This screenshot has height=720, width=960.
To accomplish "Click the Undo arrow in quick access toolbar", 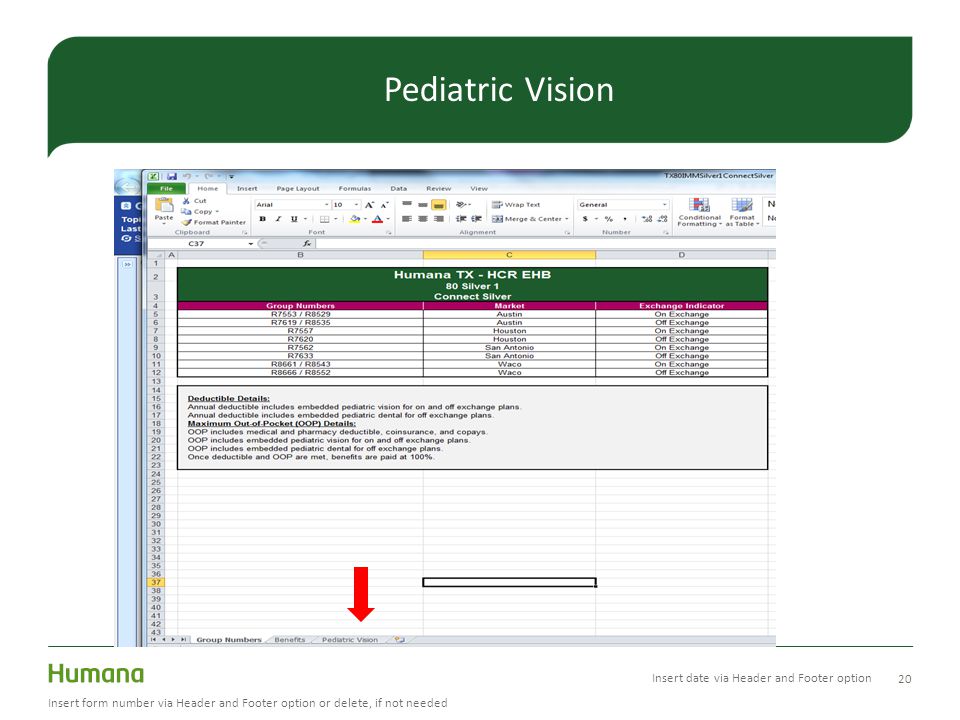I will click(x=187, y=176).
